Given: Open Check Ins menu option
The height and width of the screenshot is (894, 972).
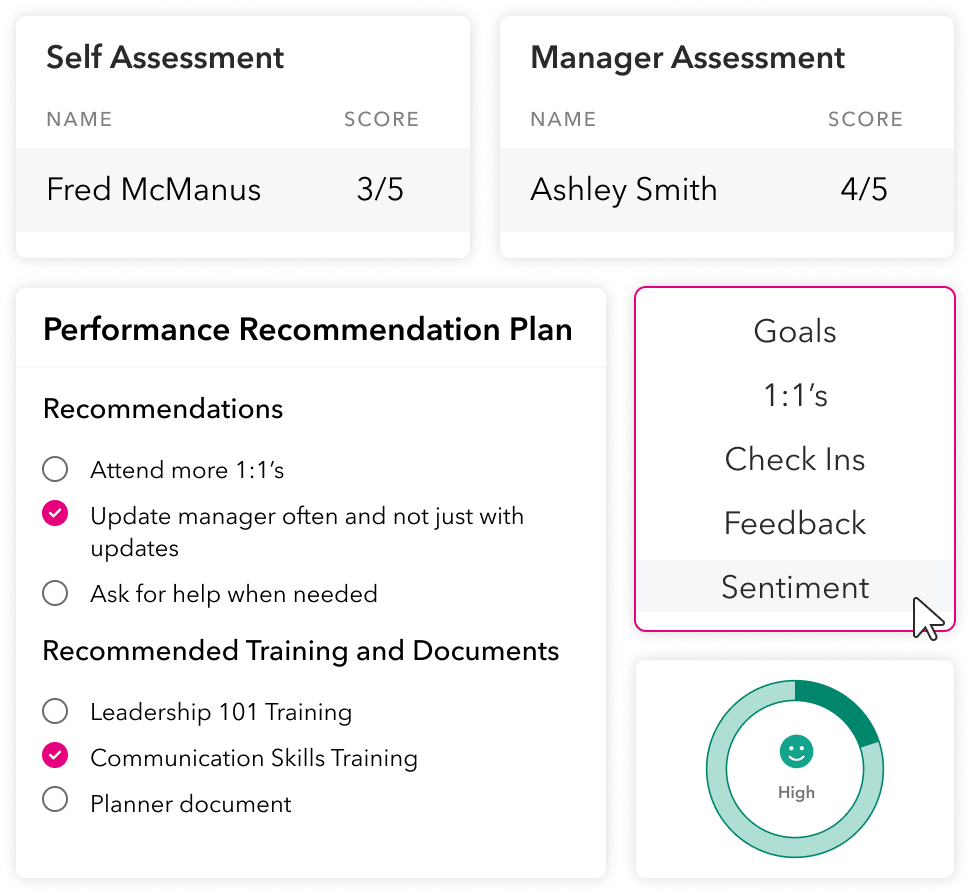Looking at the screenshot, I should tap(795, 460).
